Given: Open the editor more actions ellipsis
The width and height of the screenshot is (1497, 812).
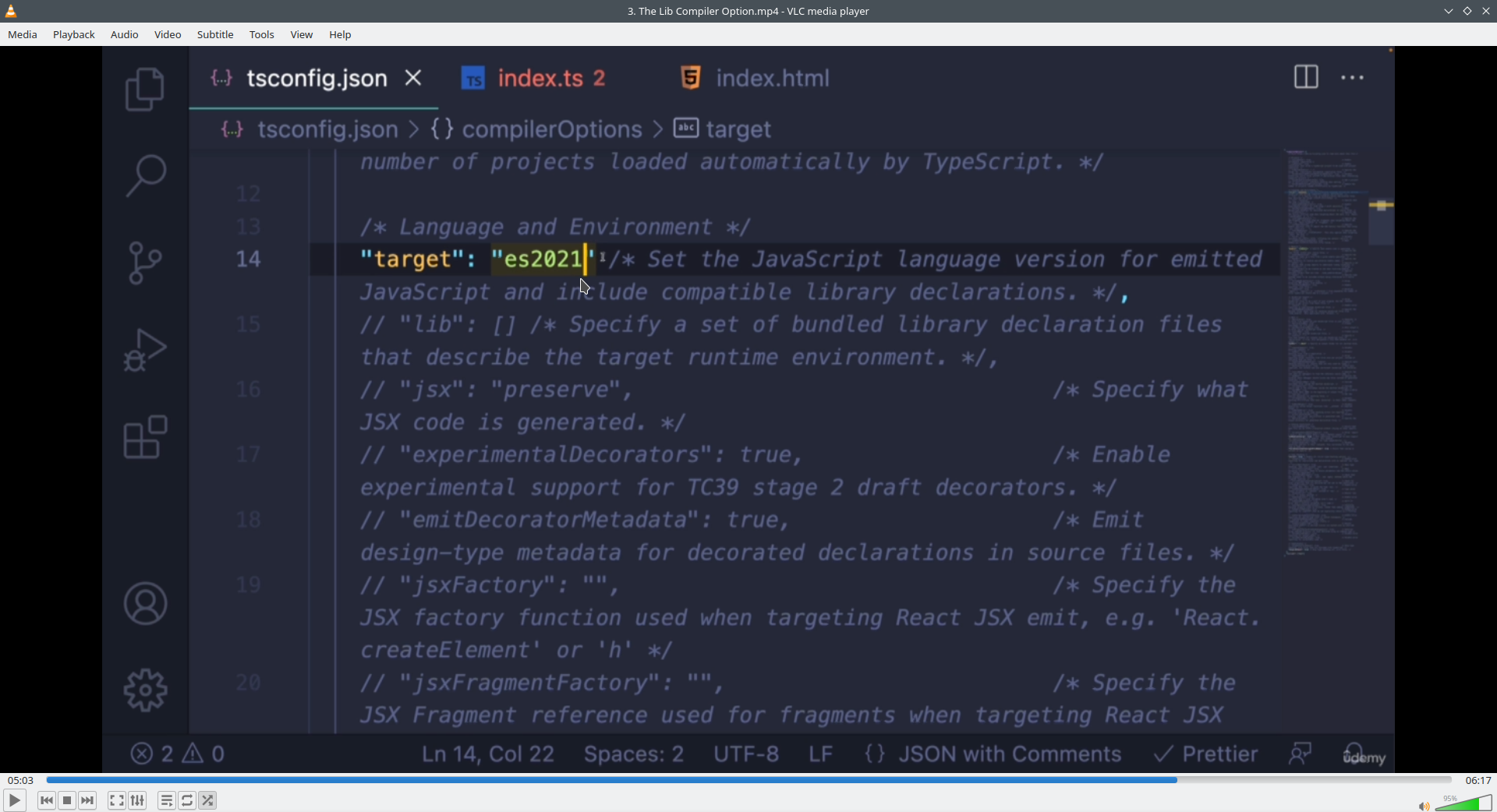Looking at the screenshot, I should click(x=1353, y=78).
